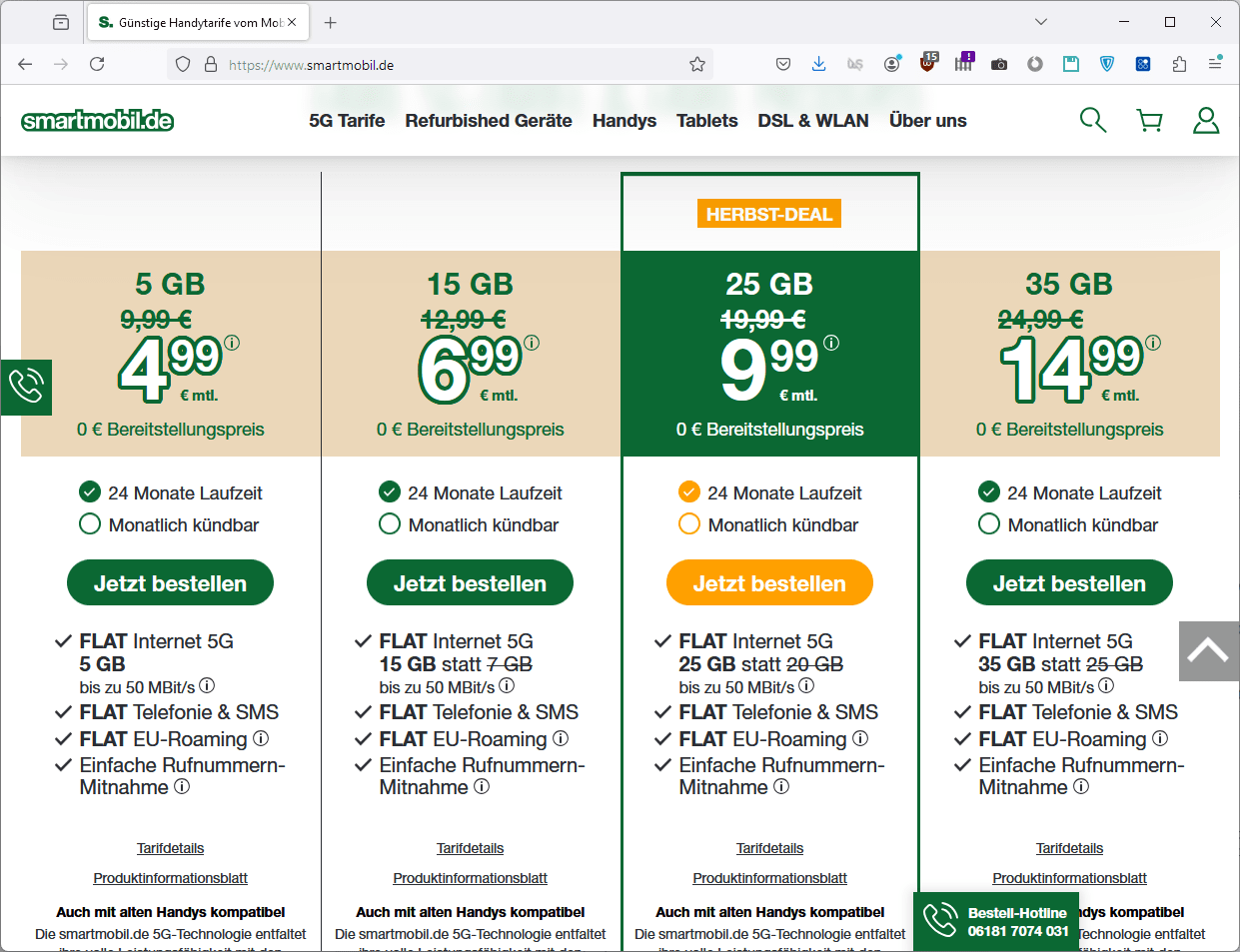Open the 5G Tarife menu
1240x952 pixels.
tap(347, 121)
